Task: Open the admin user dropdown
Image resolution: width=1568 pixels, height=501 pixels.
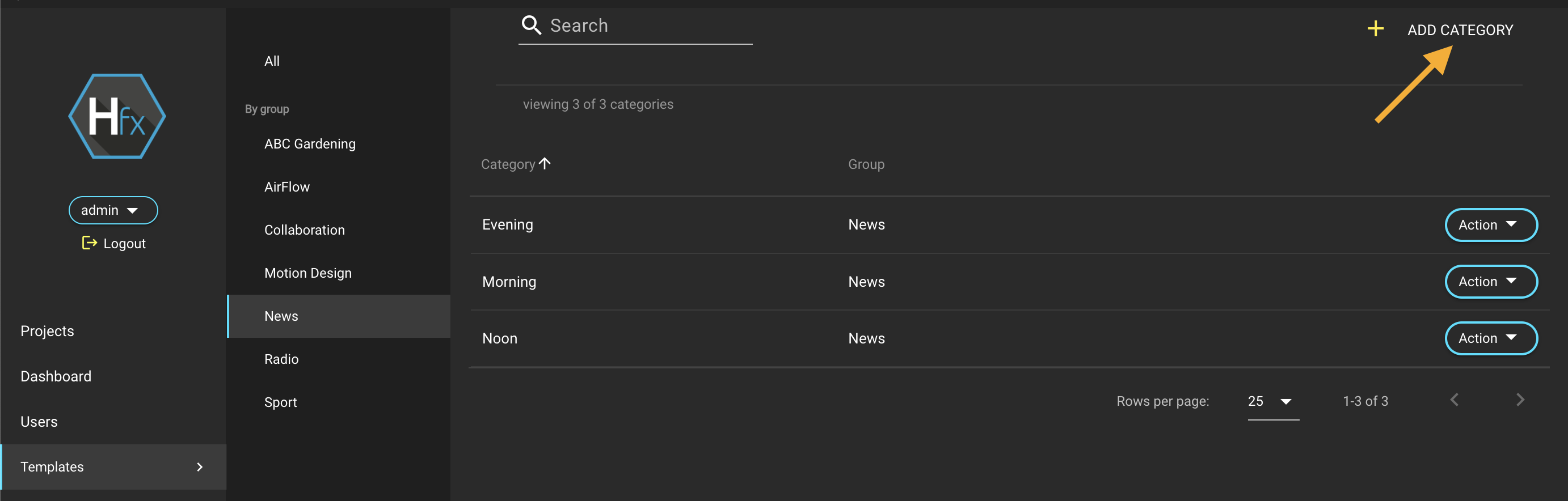Action: pos(113,210)
